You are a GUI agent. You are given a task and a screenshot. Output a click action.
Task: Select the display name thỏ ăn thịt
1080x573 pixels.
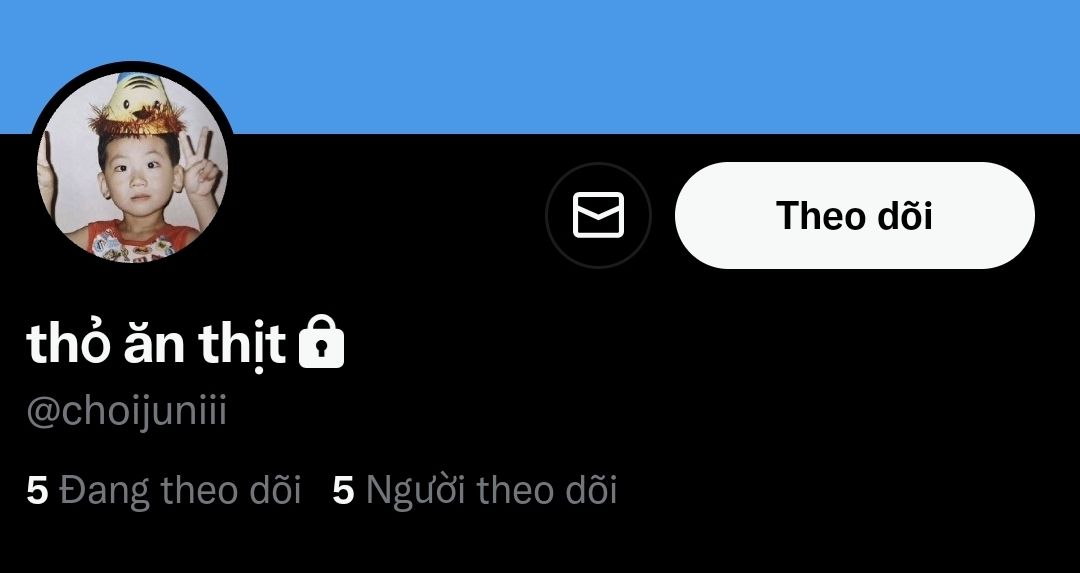click(156, 342)
